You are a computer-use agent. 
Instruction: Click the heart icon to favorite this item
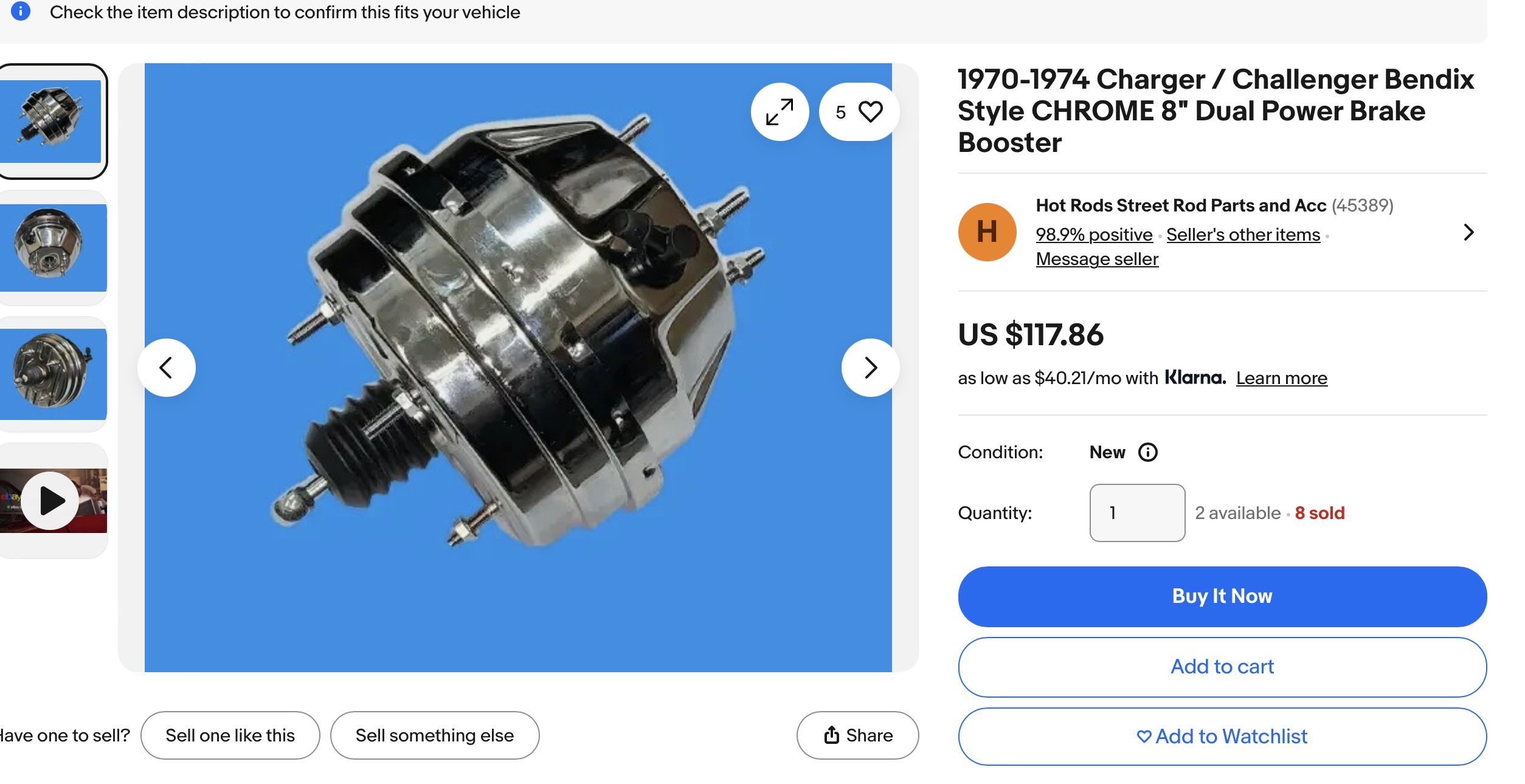[x=870, y=112]
